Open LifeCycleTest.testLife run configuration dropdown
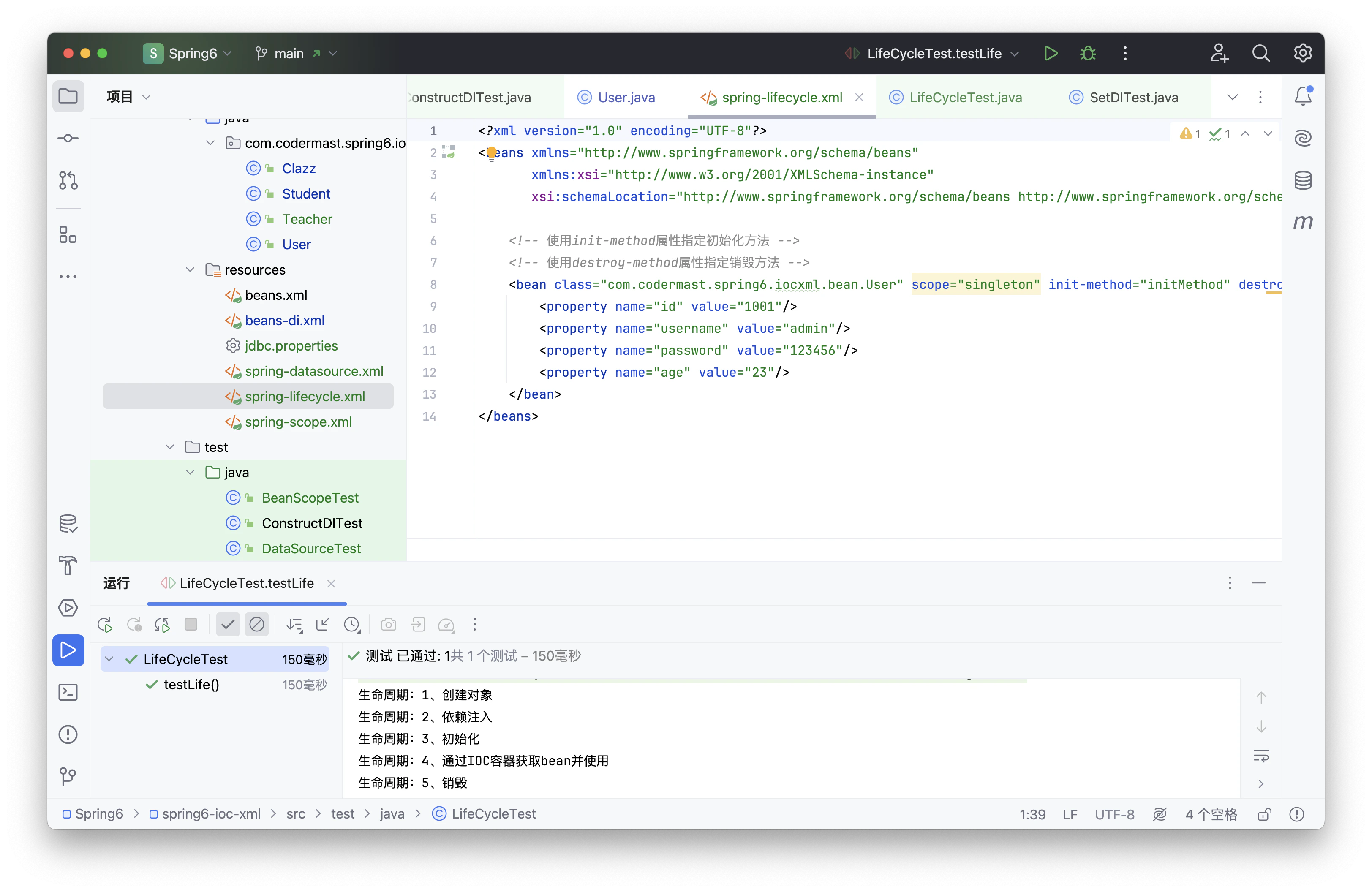The width and height of the screenshot is (1372, 892). pyautogui.click(x=934, y=54)
